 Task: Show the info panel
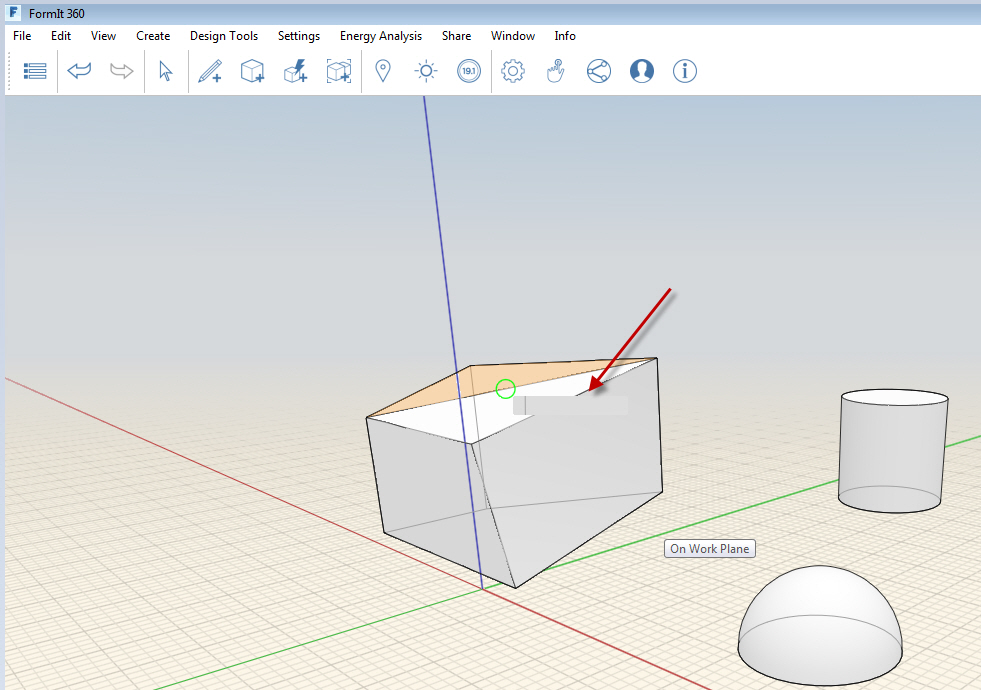click(x=684, y=71)
